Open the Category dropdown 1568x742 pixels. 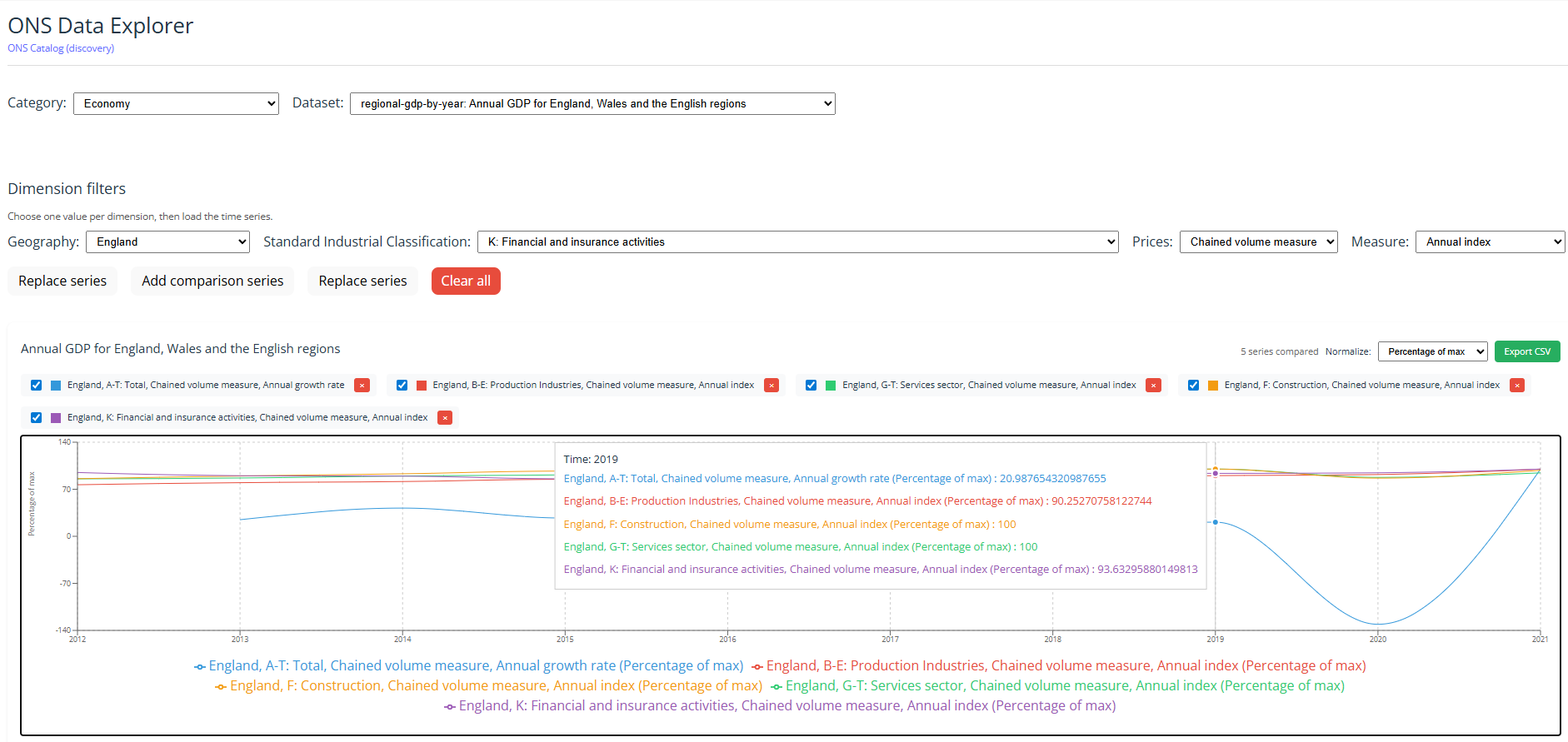(x=176, y=103)
